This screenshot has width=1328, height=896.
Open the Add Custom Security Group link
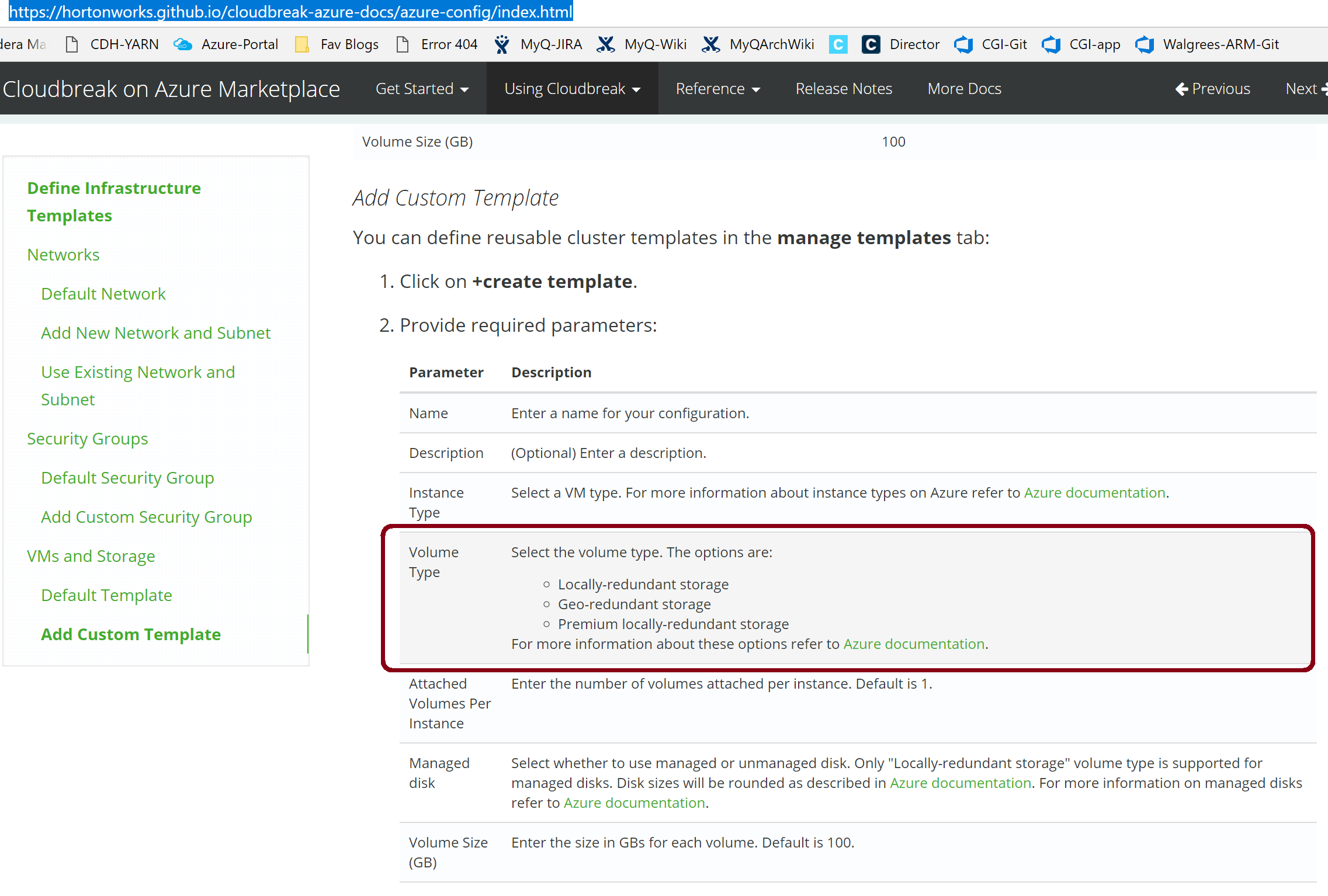point(146,516)
